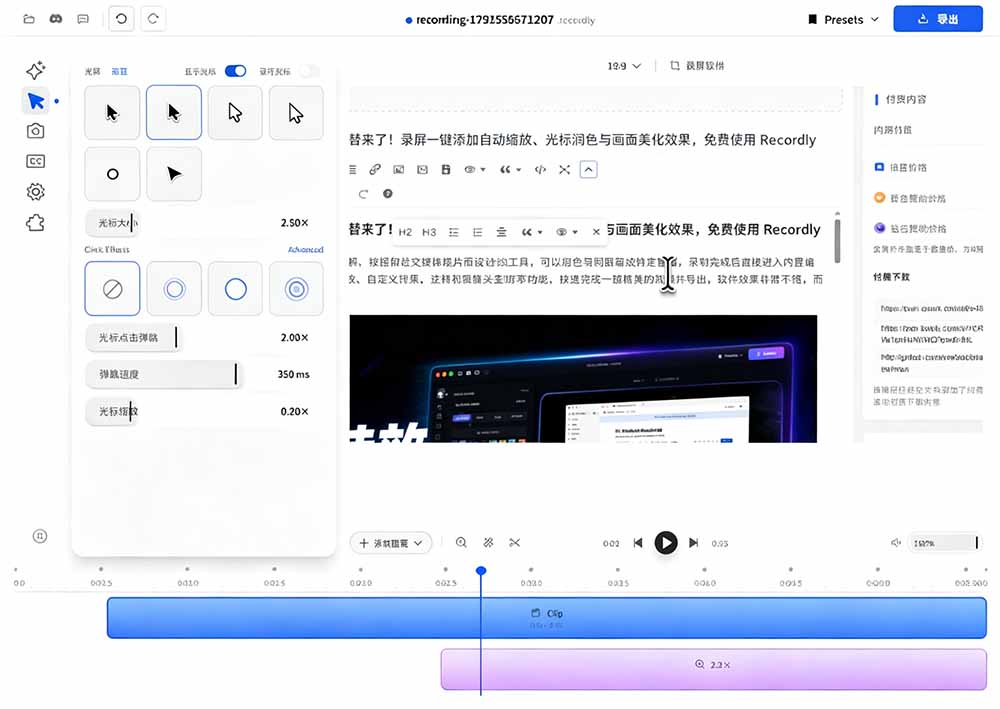Screen dimensions: 1000x709
Task: Adjust the volume level slider
Action: 945,543
